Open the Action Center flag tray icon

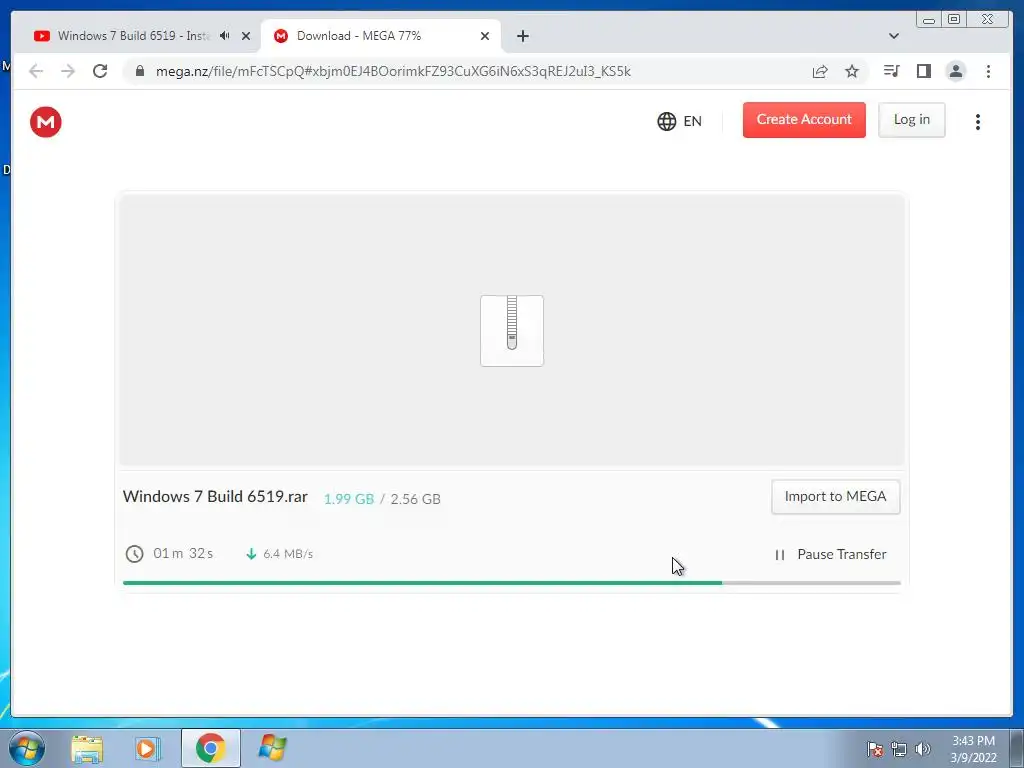click(874, 749)
